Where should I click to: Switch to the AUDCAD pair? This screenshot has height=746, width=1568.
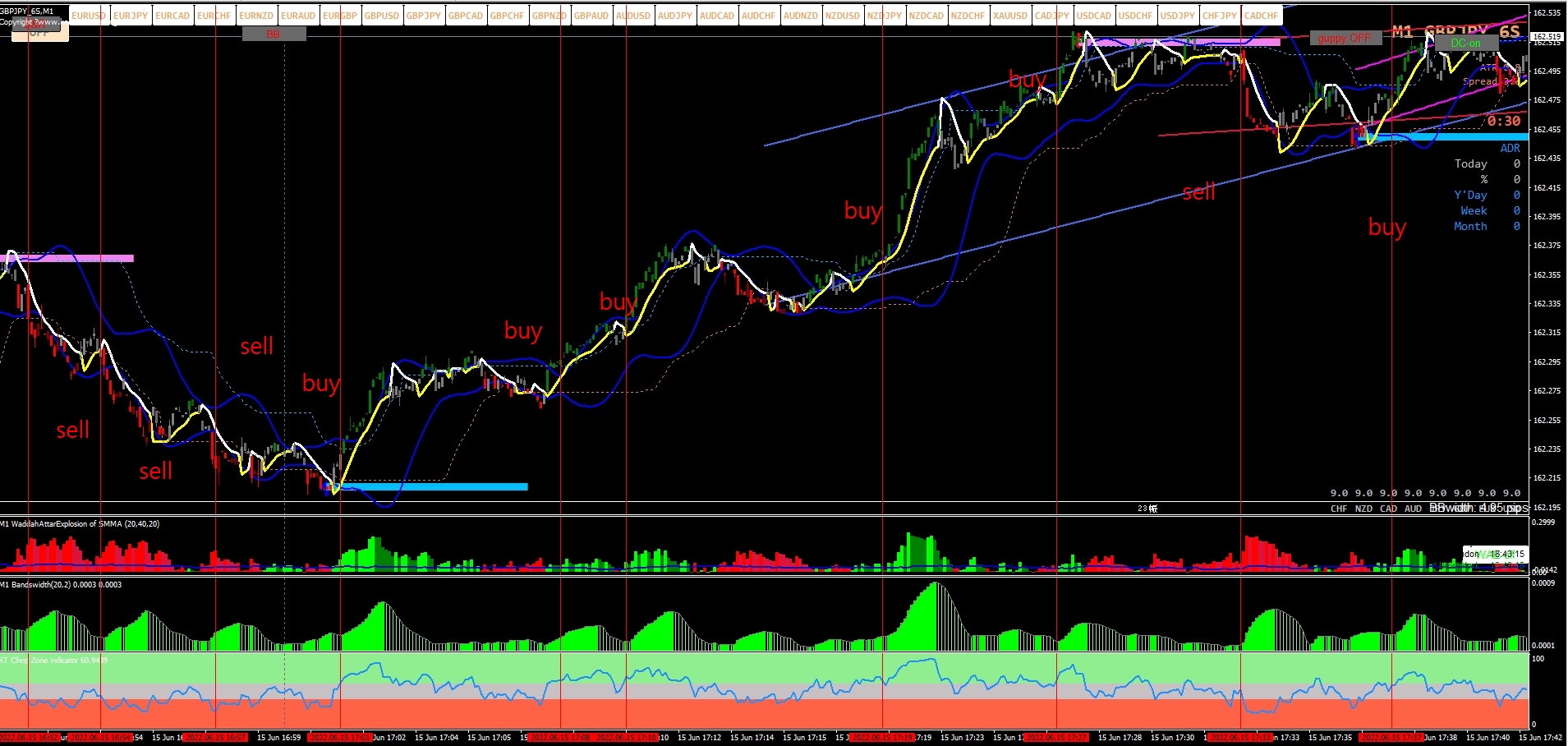pos(718,16)
